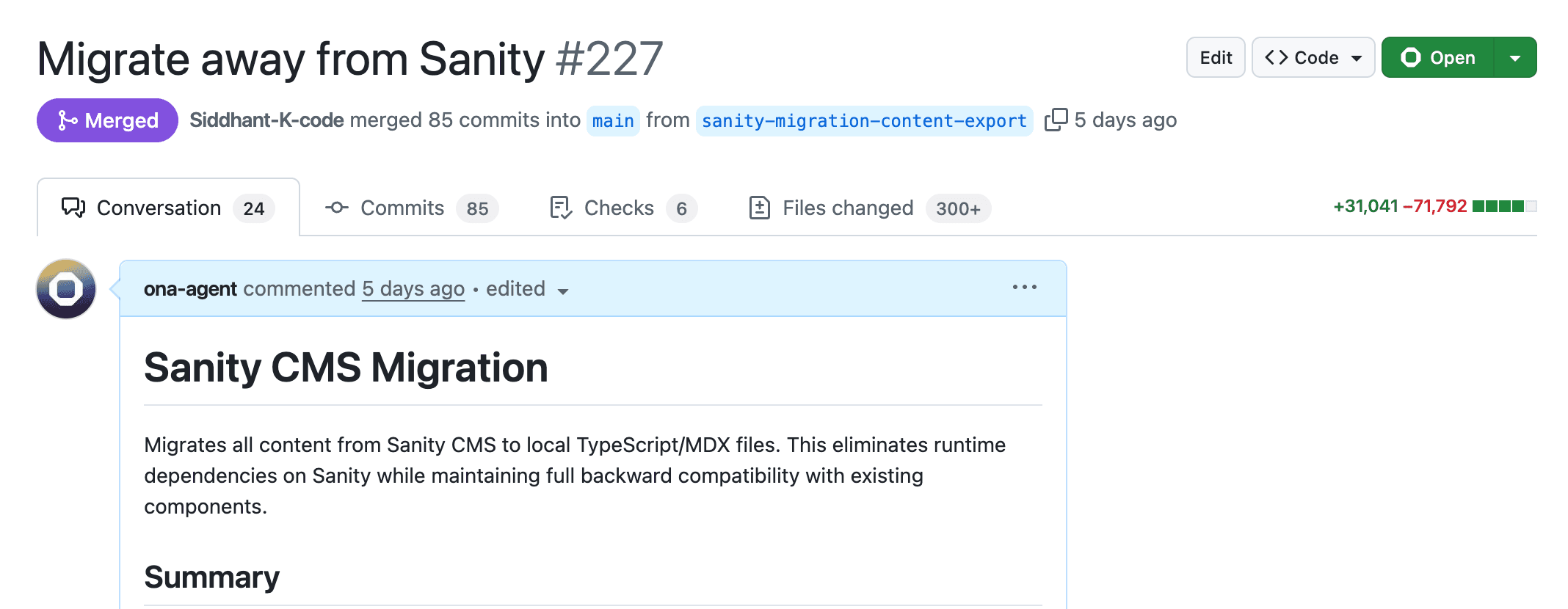
Task: Click the Edit title button
Action: coord(1216,57)
